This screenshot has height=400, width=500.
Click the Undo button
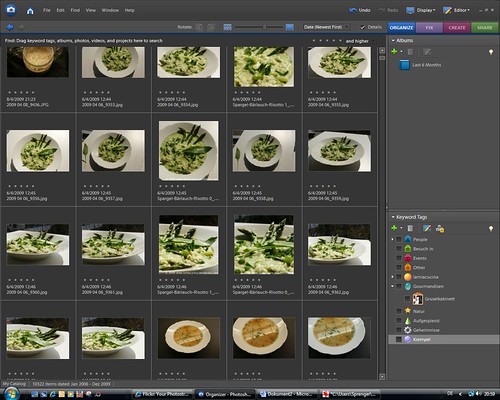tap(360, 10)
